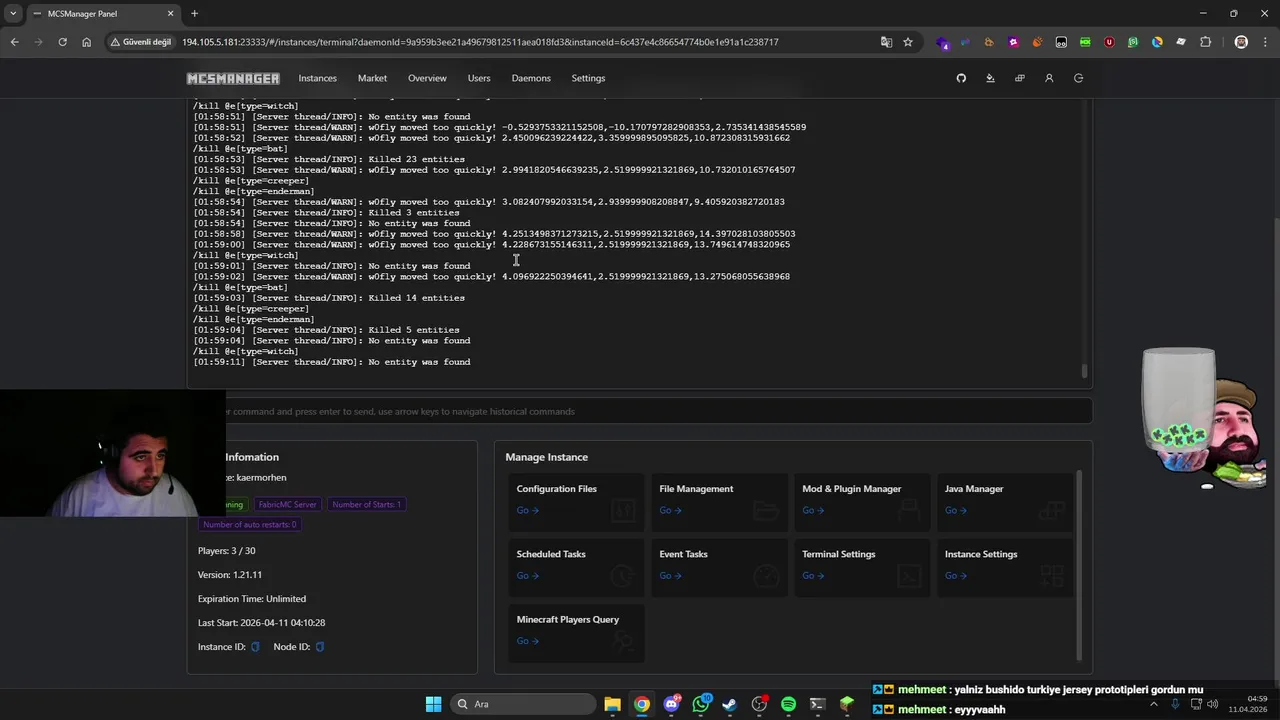The height and width of the screenshot is (720, 1280).
Task: Open the page layout design icon
Action: [1019, 78]
